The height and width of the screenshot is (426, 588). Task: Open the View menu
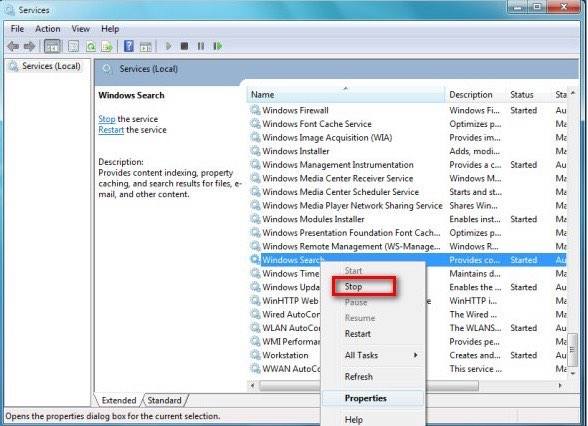pyautogui.click(x=81, y=29)
